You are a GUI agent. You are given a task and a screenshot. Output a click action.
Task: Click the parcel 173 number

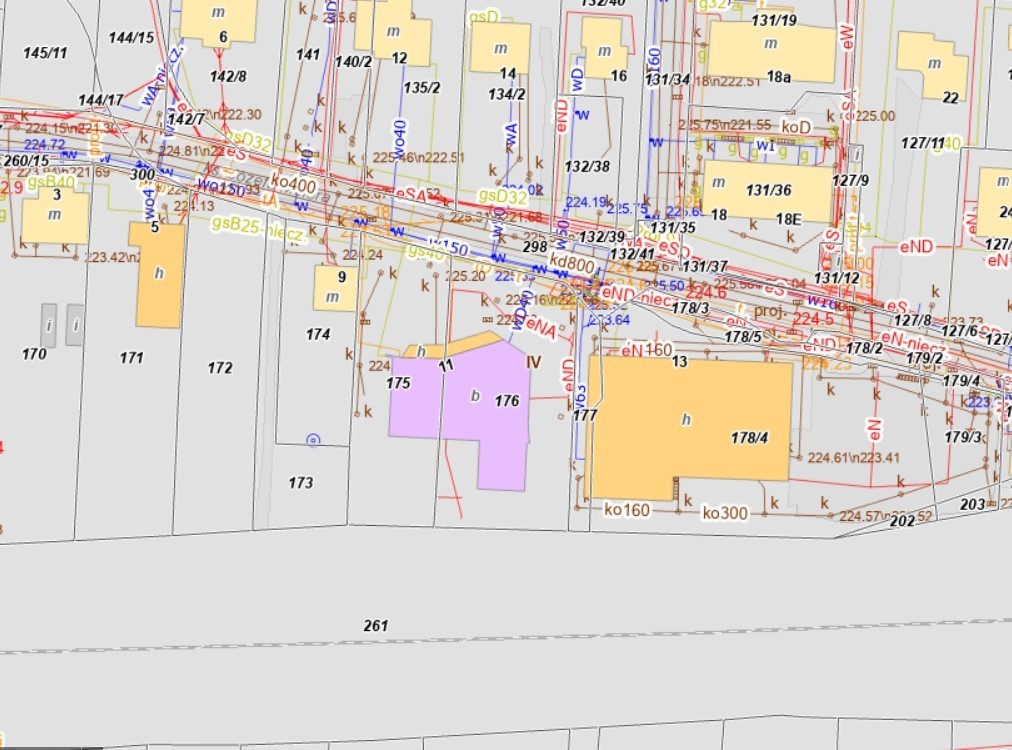tap(301, 483)
